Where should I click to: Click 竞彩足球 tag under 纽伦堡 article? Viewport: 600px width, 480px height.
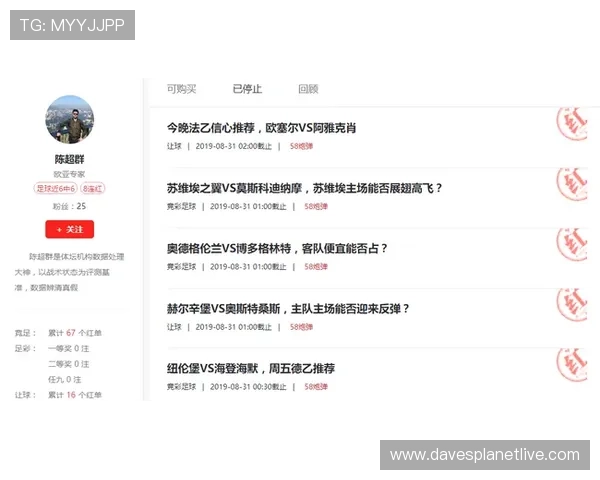(x=181, y=387)
